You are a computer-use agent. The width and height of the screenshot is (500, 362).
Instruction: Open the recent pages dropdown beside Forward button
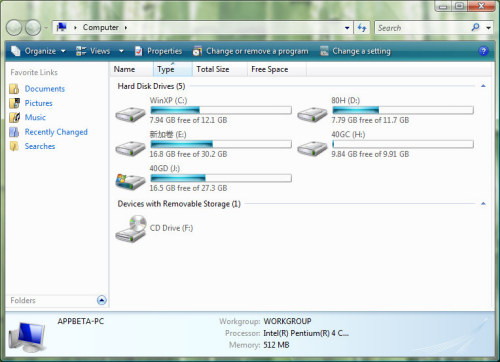click(46, 28)
